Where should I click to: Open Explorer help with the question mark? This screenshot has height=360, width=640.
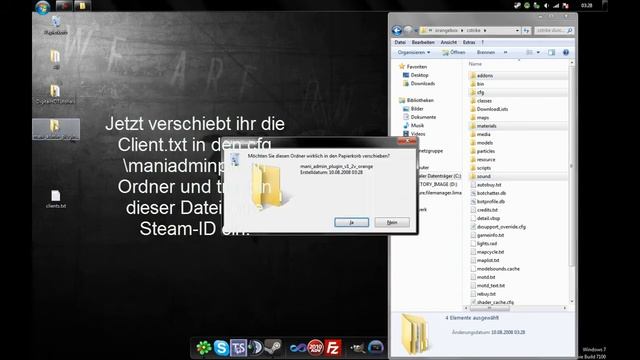(566, 52)
